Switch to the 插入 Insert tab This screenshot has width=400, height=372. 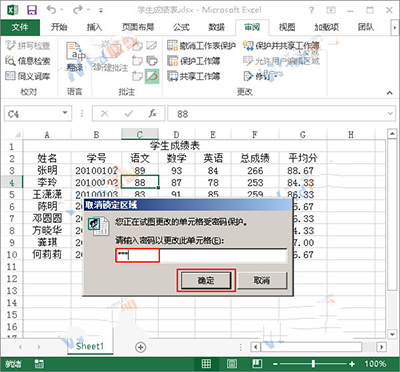[x=94, y=27]
